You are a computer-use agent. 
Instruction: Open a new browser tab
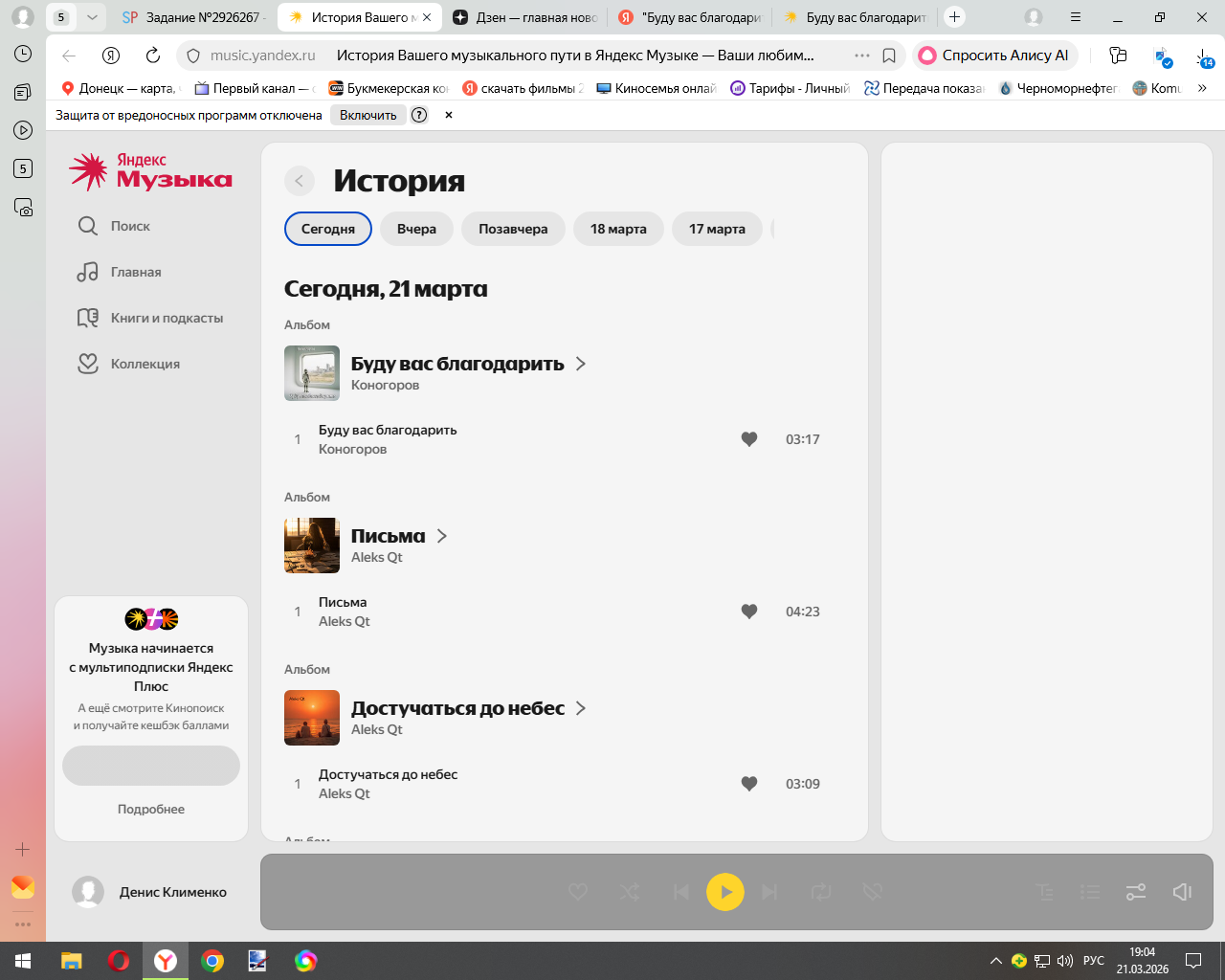tap(954, 17)
